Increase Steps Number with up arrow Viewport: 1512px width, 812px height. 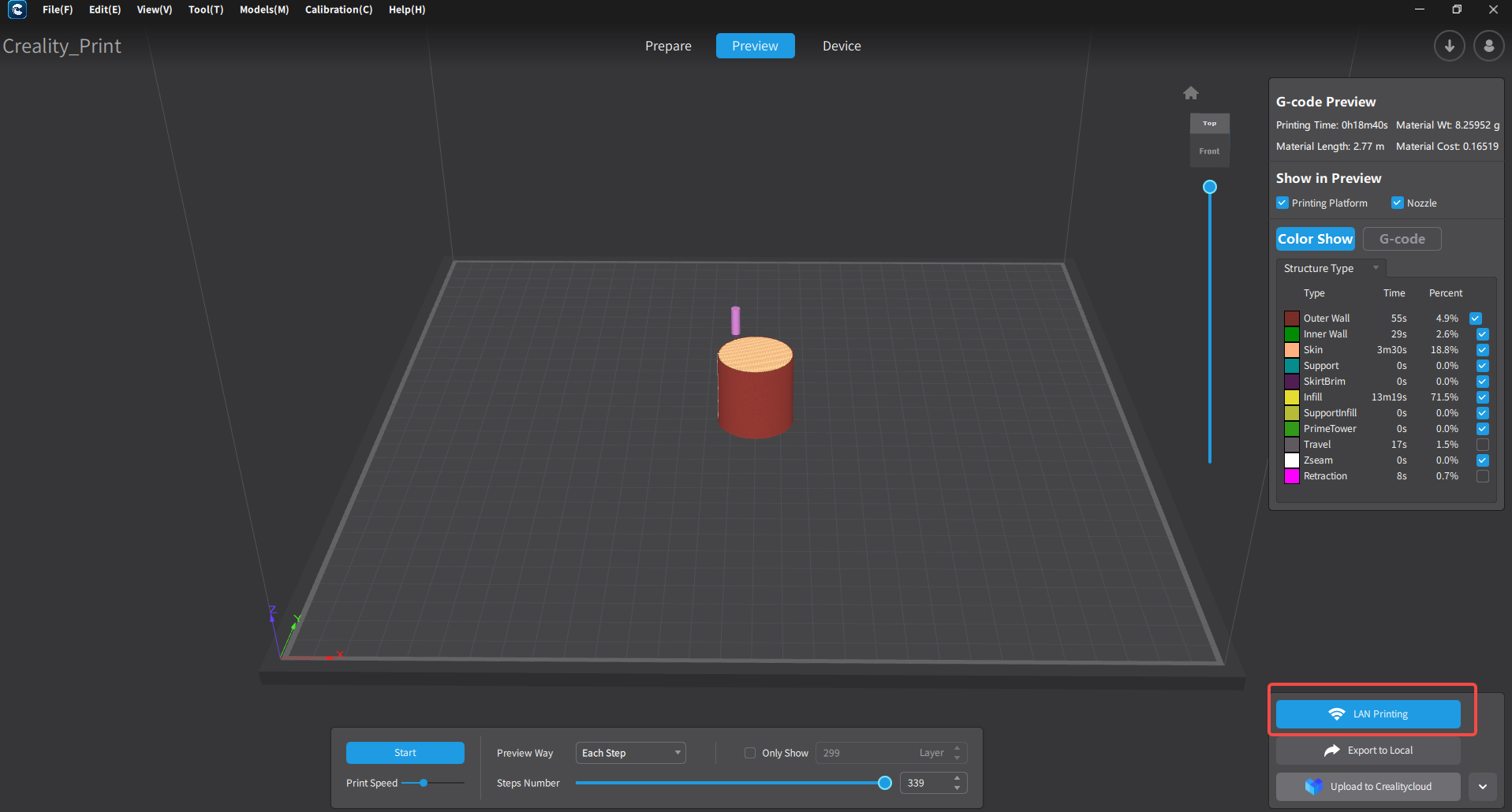(x=957, y=778)
